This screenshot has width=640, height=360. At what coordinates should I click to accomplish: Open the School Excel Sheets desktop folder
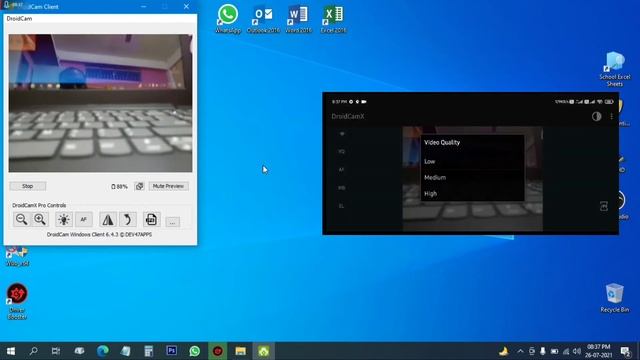pos(615,69)
